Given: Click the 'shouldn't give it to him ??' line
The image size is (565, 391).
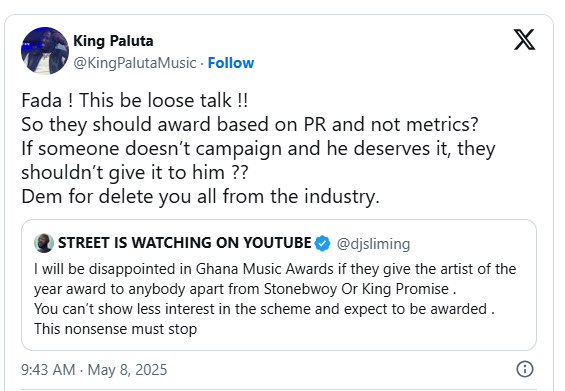Looking at the screenshot, I should [x=135, y=173].
